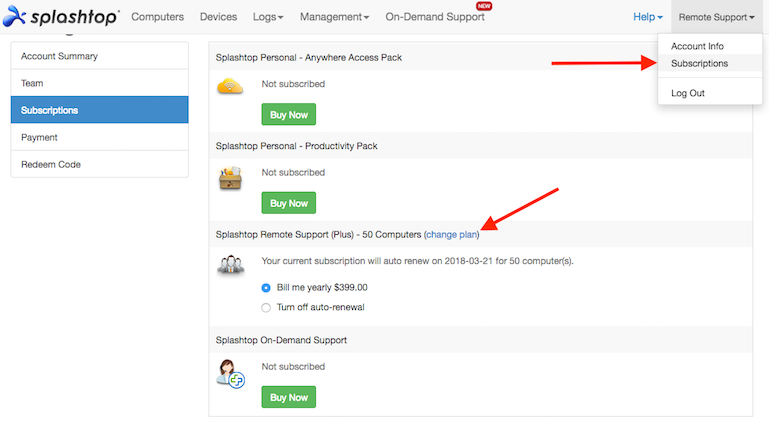Open the Help dropdown

(647, 17)
